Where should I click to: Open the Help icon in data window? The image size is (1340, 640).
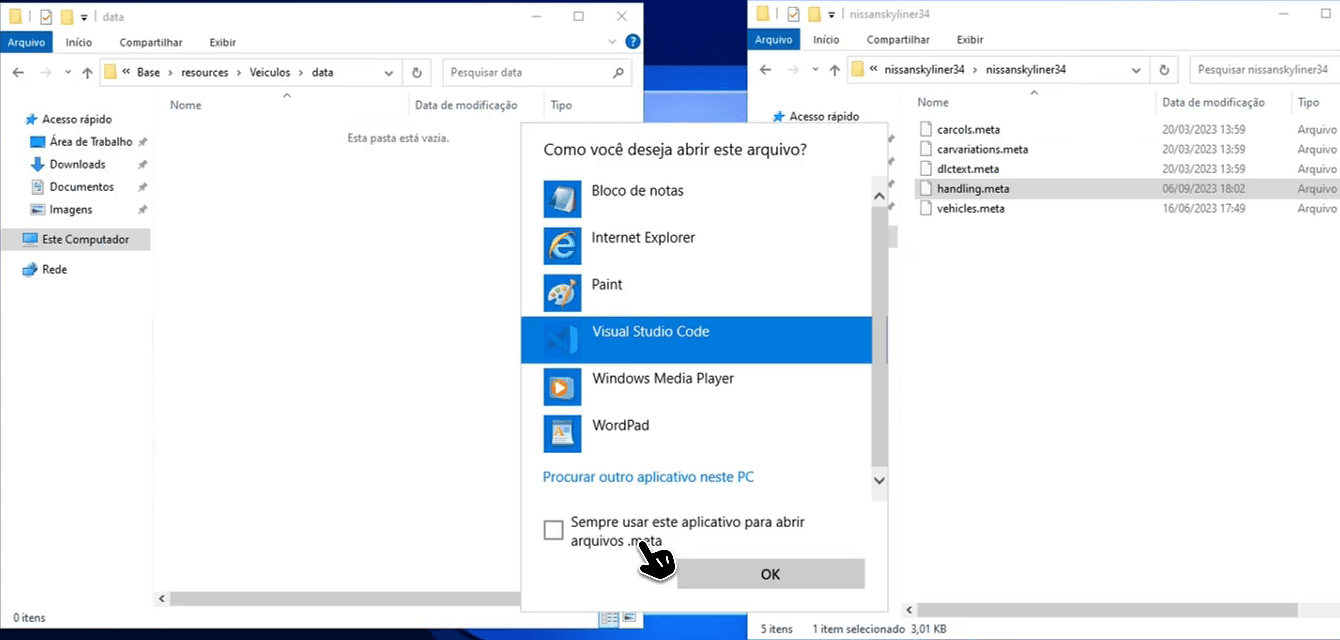[x=632, y=42]
